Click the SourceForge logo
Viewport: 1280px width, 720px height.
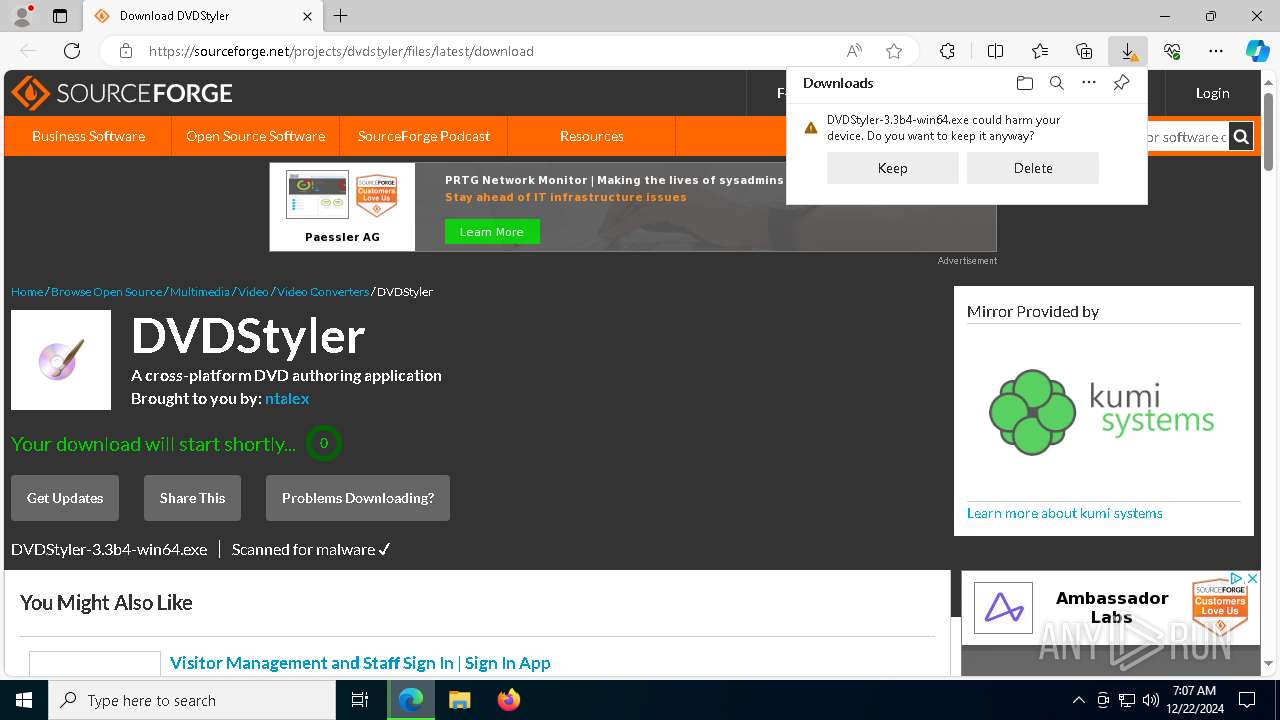122,93
